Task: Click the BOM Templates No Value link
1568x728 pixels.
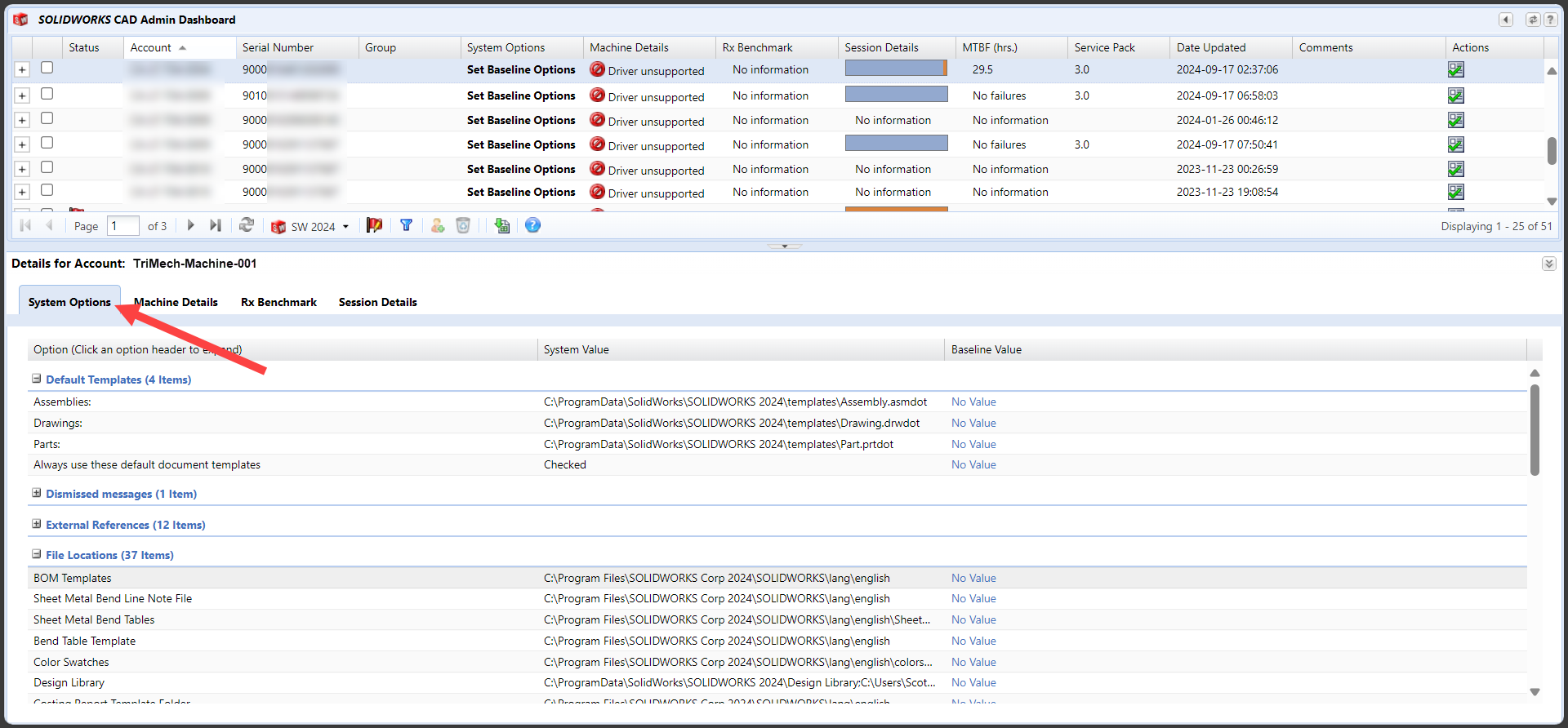Action: point(973,578)
